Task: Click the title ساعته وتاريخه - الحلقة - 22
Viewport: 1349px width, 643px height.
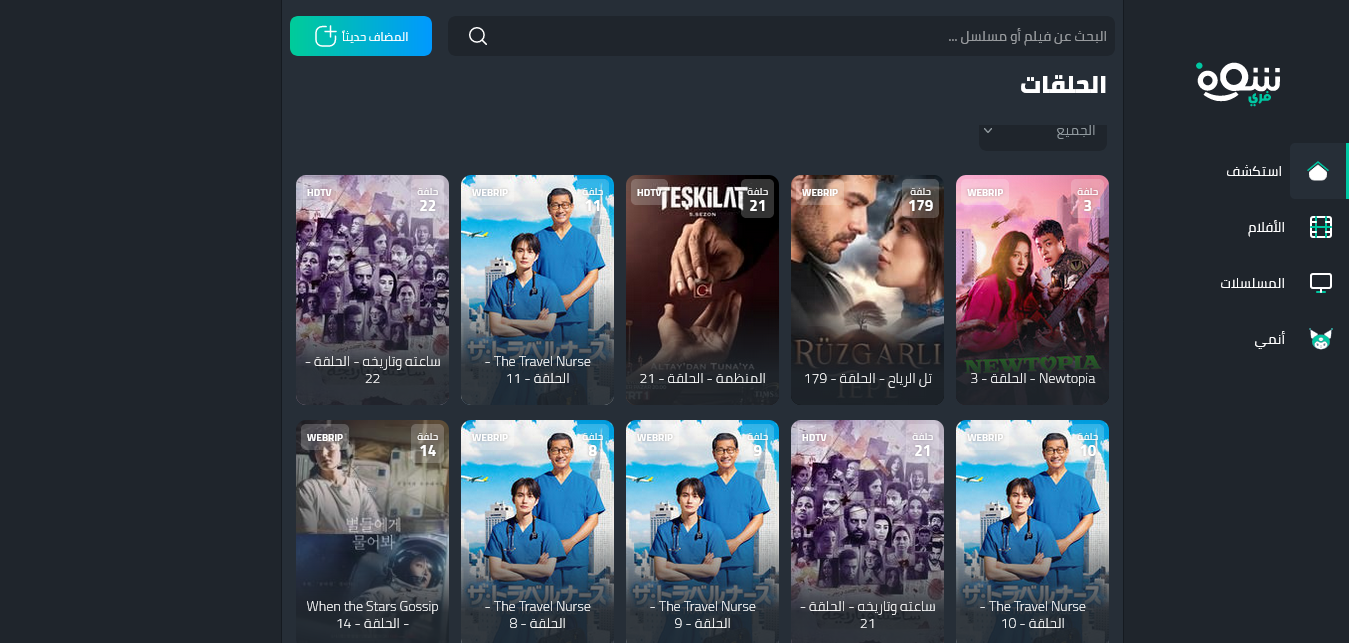Action: pos(373,370)
